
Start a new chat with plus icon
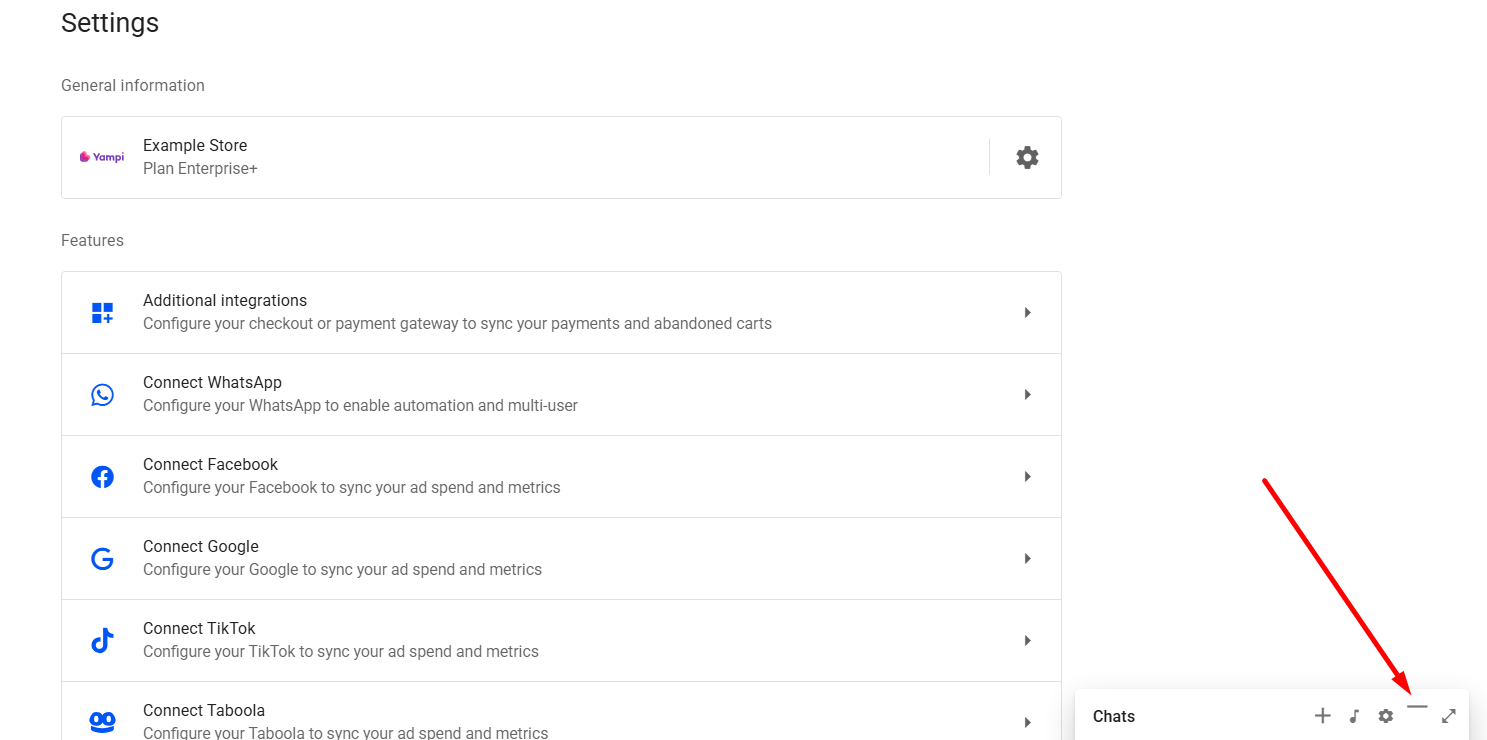pyautogui.click(x=1322, y=716)
